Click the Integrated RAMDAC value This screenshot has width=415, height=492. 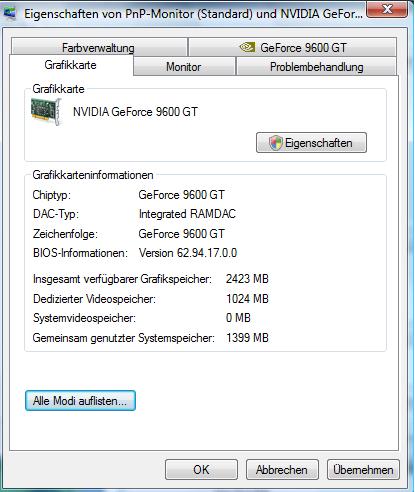[187, 214]
